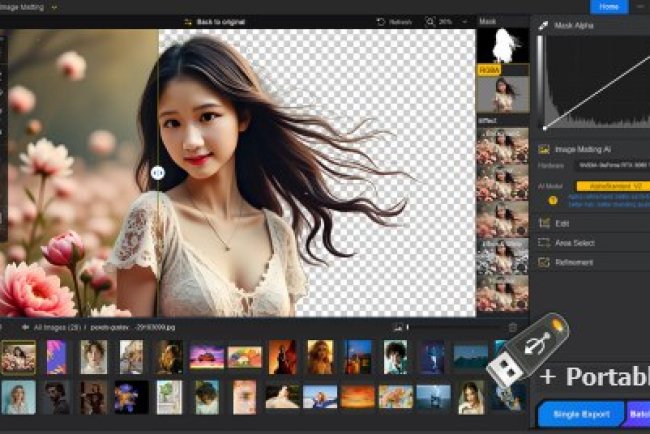This screenshot has width=650, height=434.
Task: Click the All Images back arrow
Action: click(x=25, y=327)
